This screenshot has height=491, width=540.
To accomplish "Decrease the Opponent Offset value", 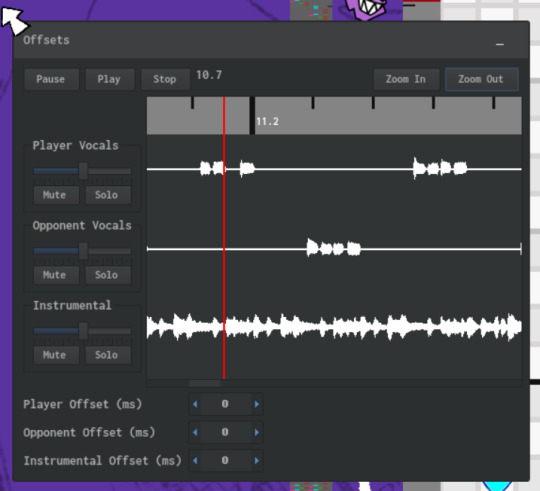I will (195, 432).
